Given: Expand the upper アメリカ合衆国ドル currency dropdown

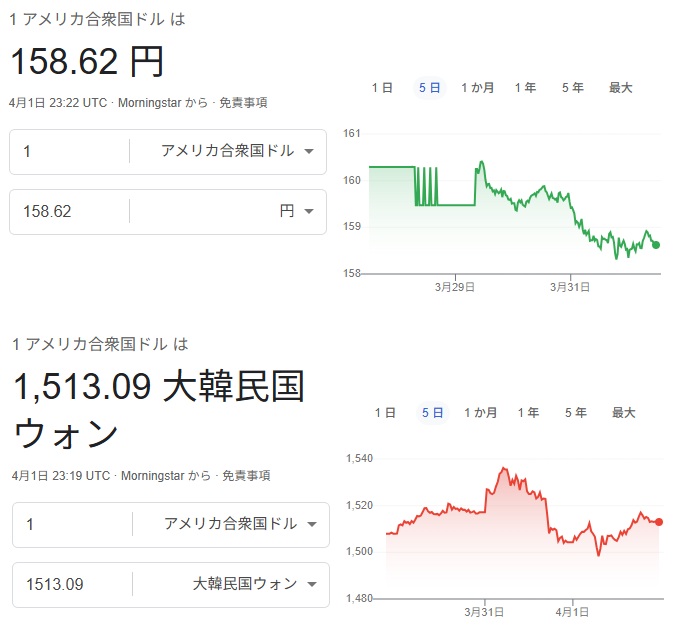Looking at the screenshot, I should (x=238, y=151).
